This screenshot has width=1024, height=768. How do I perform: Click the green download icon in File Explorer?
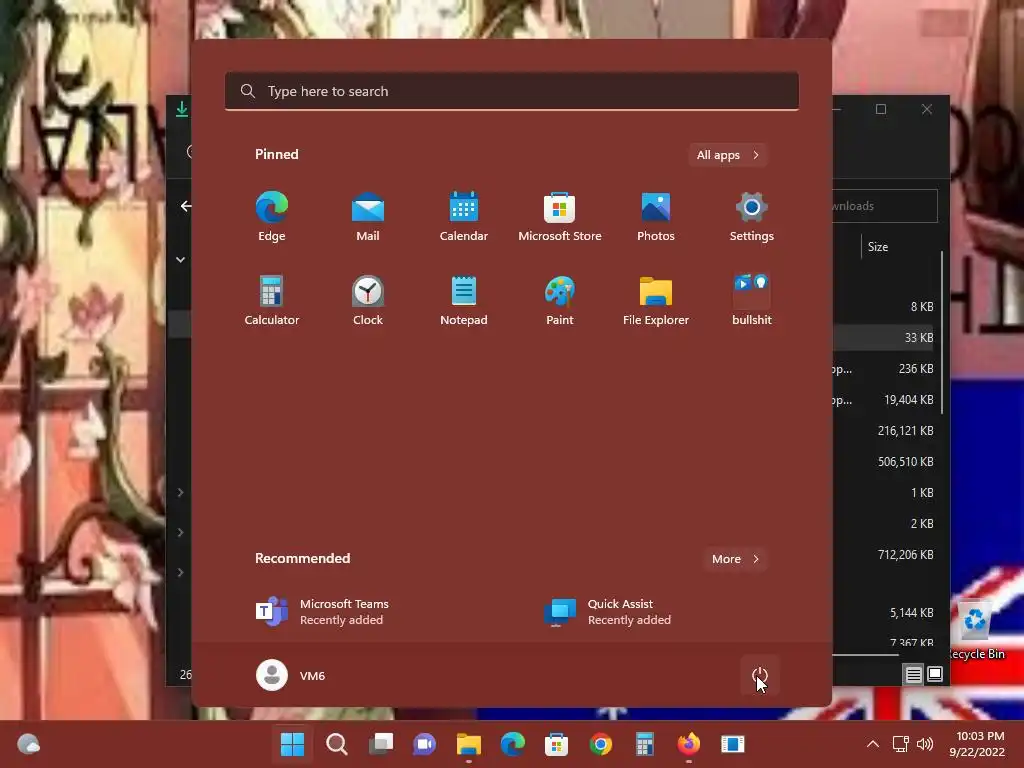click(182, 109)
